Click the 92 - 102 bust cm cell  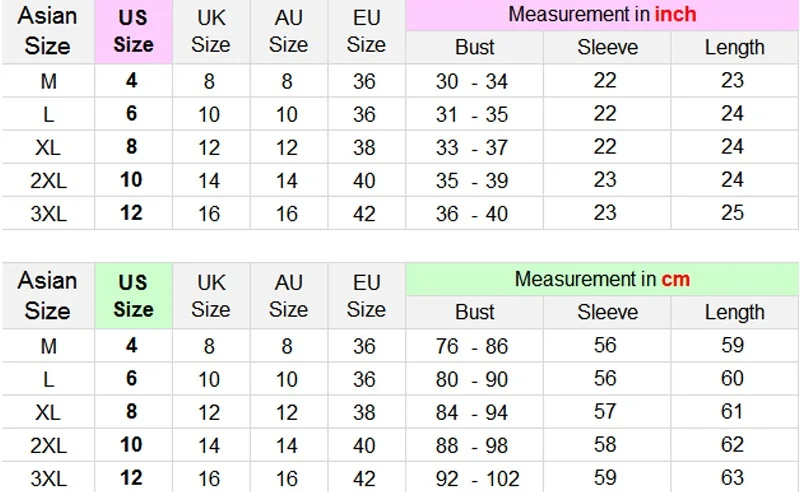click(474, 478)
